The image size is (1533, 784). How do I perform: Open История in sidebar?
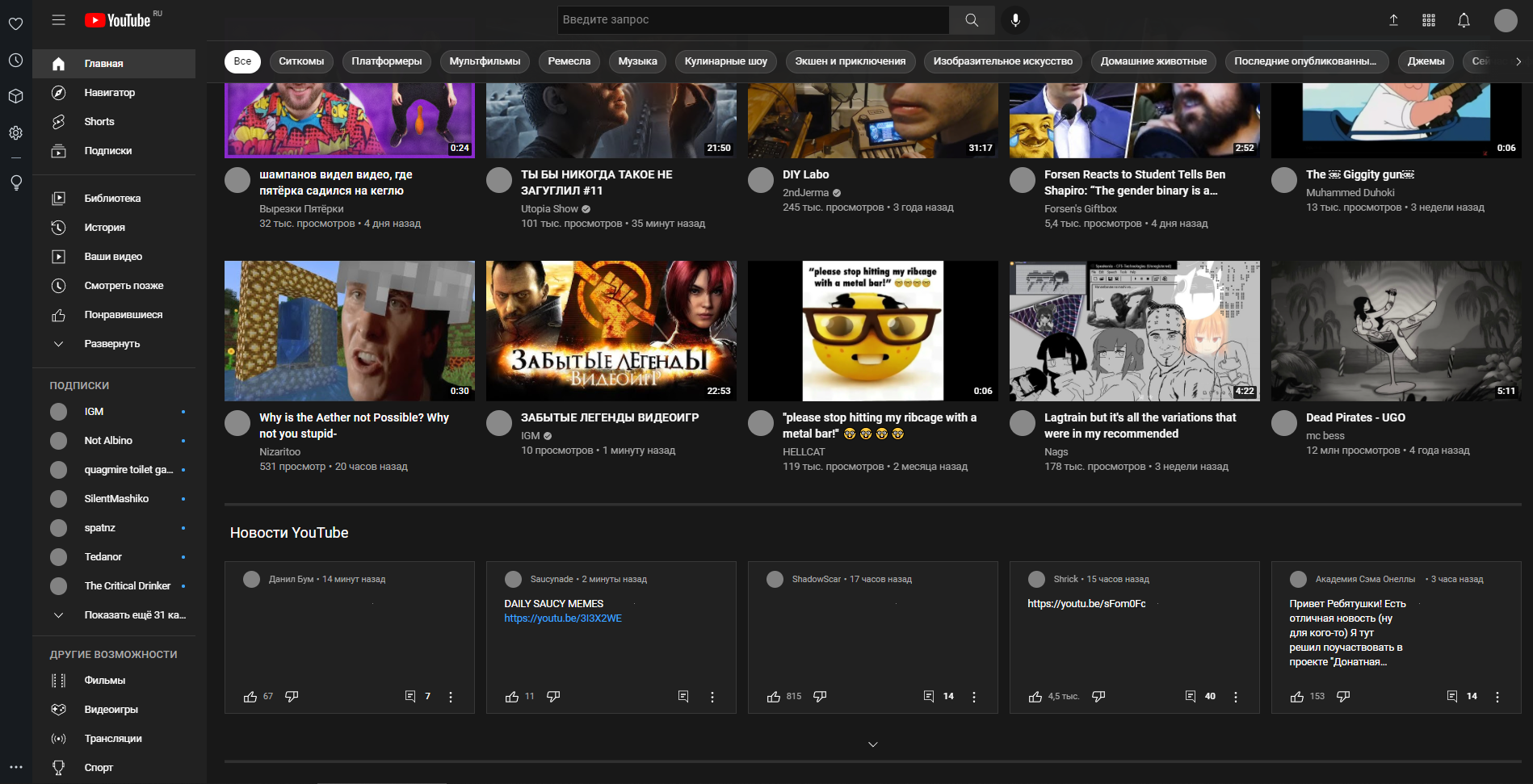114,228
